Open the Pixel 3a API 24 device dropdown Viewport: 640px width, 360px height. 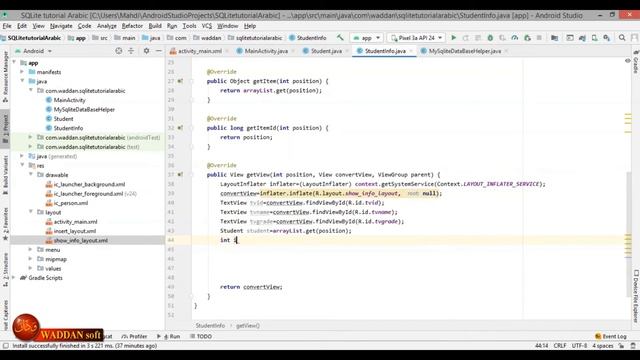(416, 38)
